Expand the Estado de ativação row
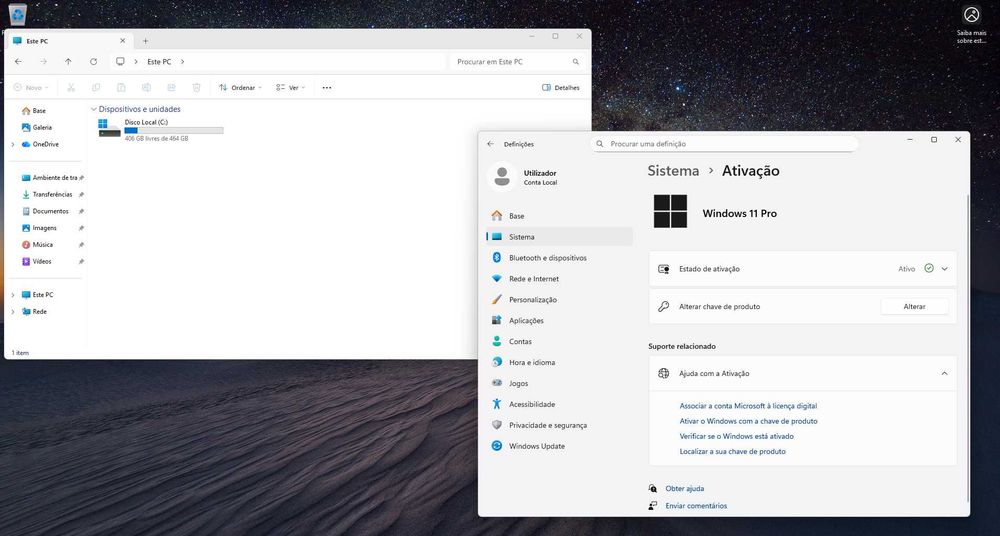 click(945, 269)
